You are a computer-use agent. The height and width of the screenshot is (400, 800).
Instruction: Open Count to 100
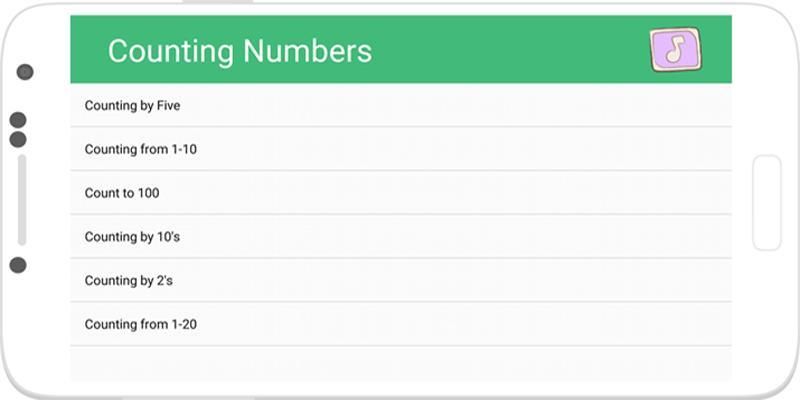(x=122, y=193)
